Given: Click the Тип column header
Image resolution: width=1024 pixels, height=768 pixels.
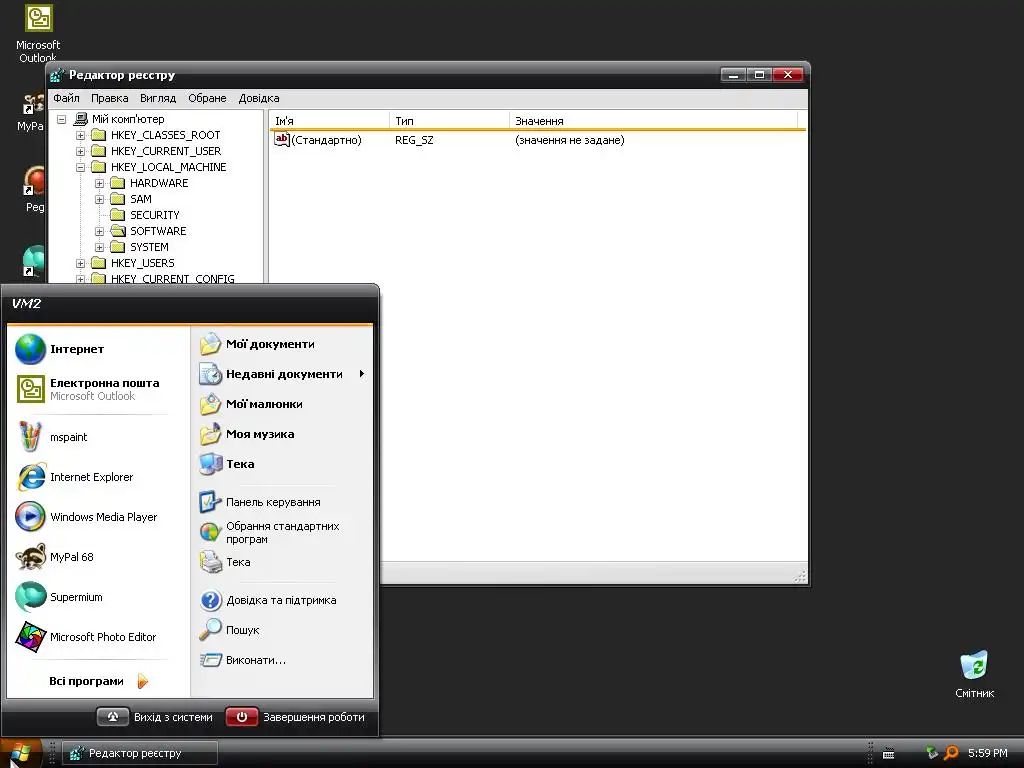Looking at the screenshot, I should tap(449, 121).
